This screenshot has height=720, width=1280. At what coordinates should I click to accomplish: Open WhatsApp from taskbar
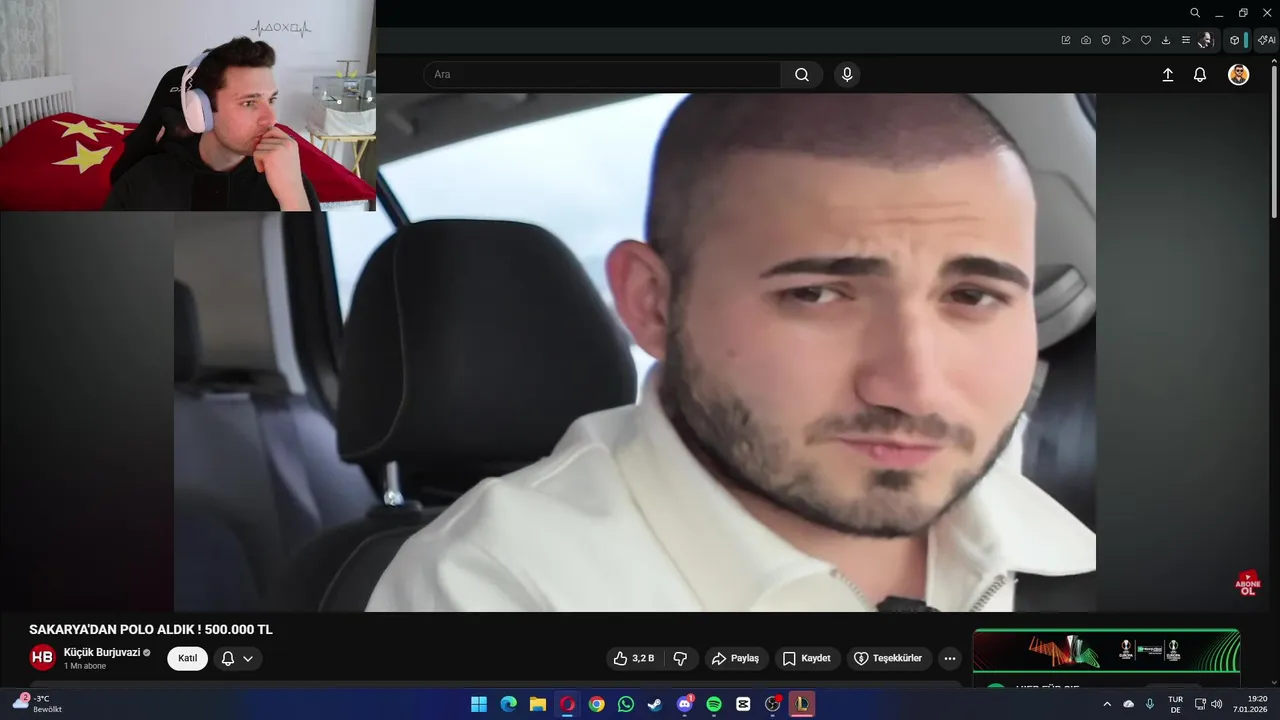click(x=626, y=704)
